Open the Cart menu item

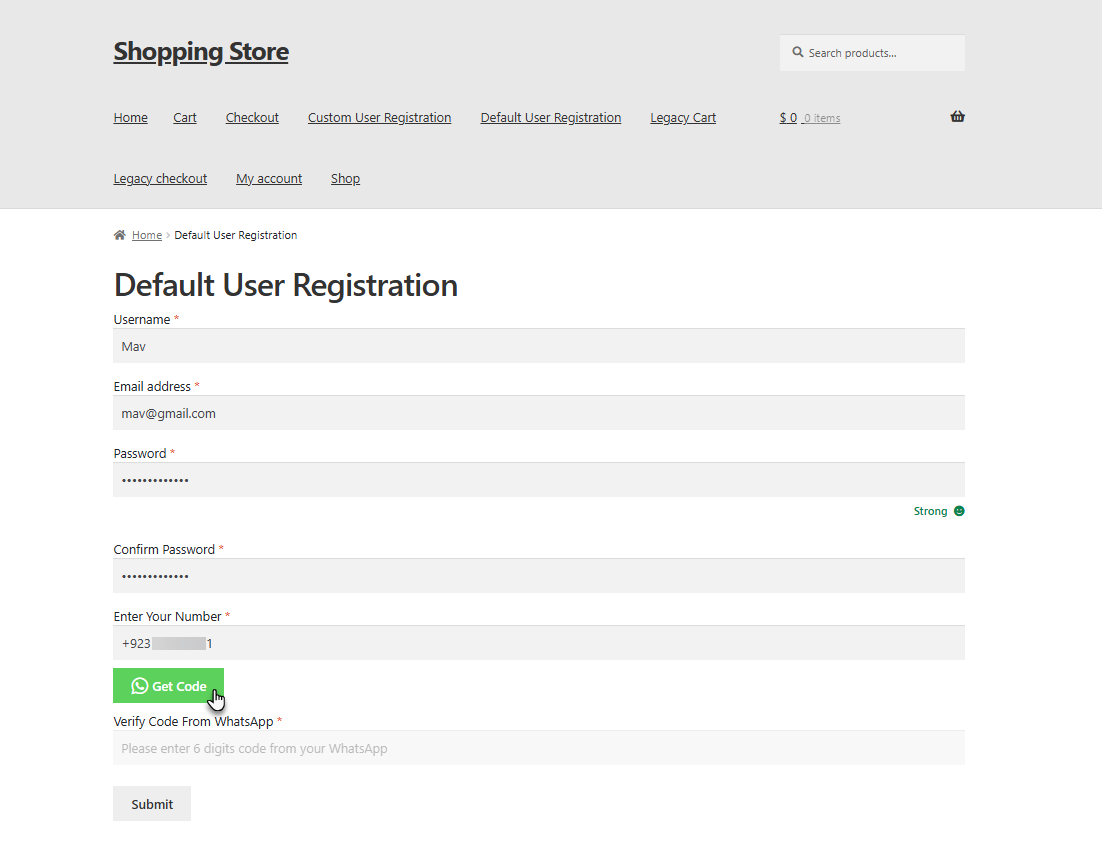(x=184, y=117)
